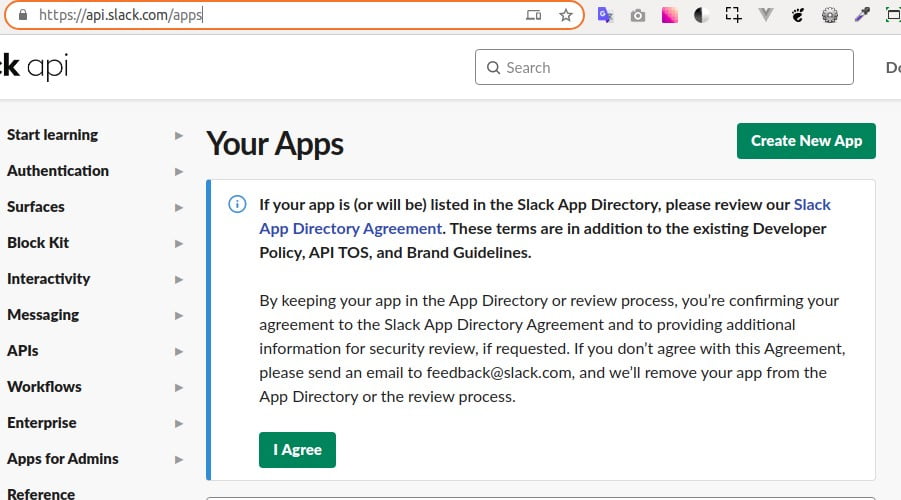The image size is (901, 500).
Task: Expand the Workflows arrow
Action: point(179,387)
